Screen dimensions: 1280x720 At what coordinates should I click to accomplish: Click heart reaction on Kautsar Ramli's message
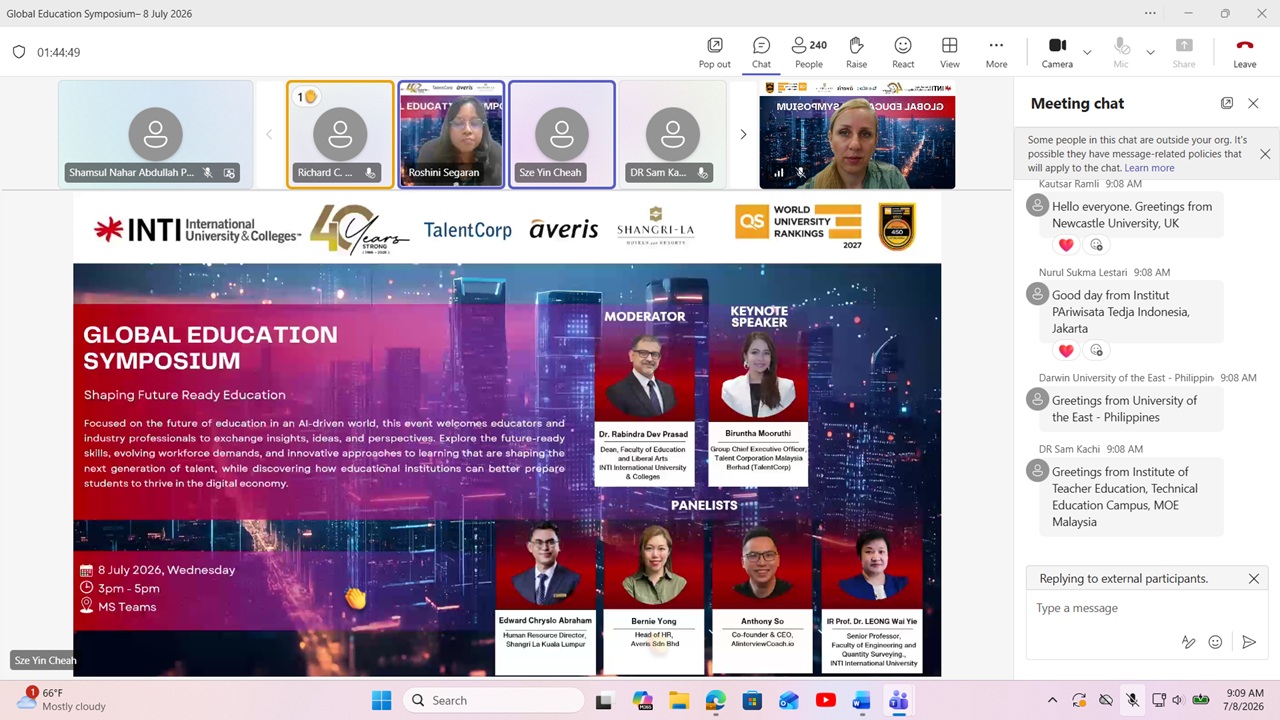coord(1066,245)
